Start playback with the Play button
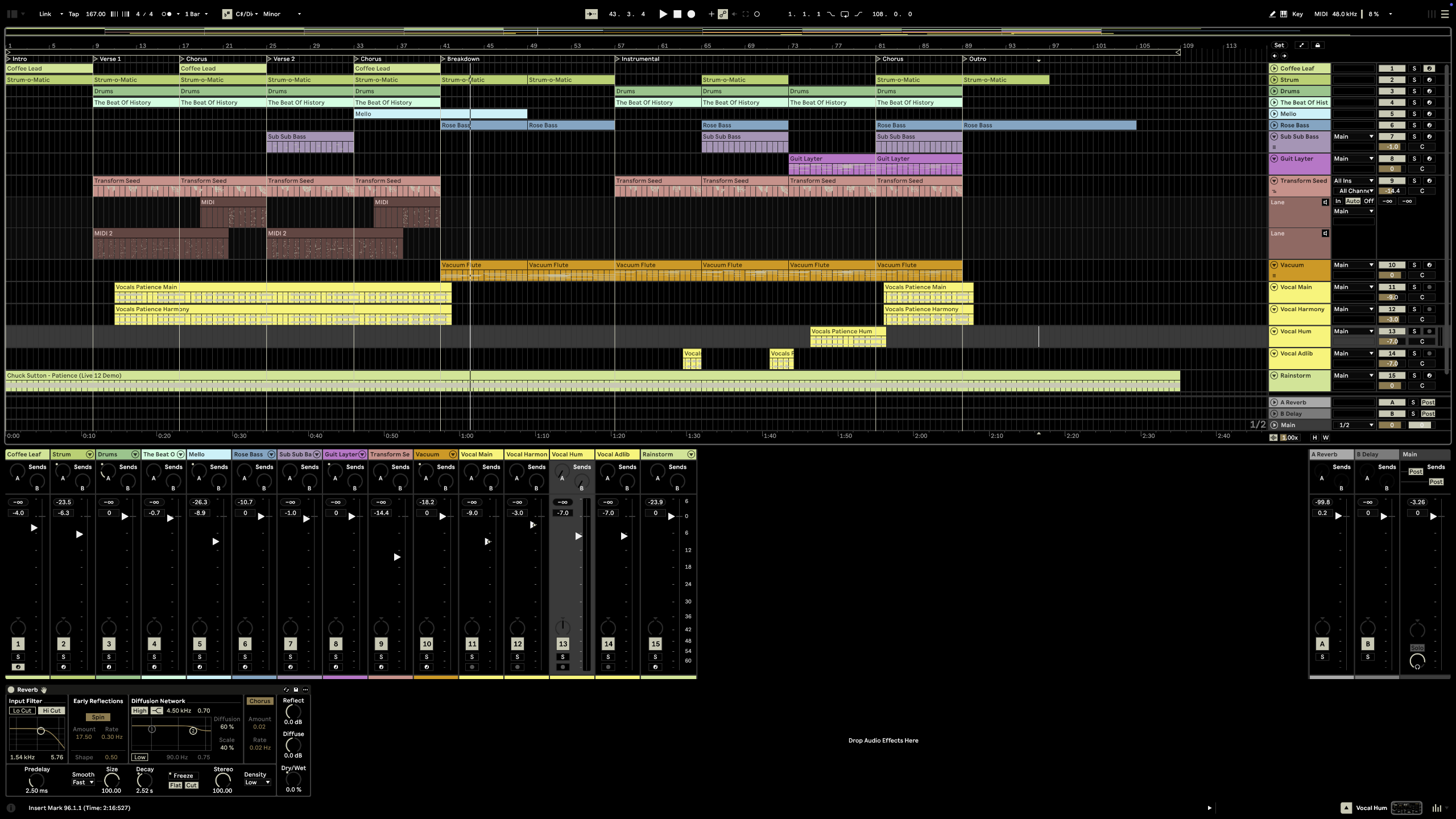The height and width of the screenshot is (819, 1456). (663, 14)
